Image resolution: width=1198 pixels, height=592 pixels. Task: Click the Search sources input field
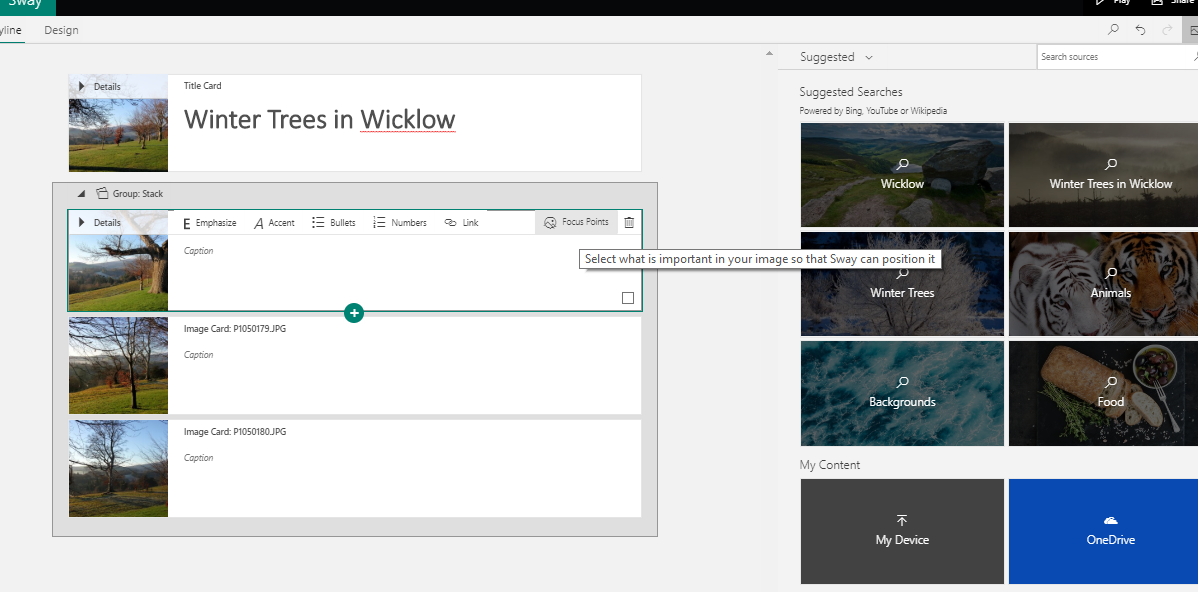(1110, 57)
